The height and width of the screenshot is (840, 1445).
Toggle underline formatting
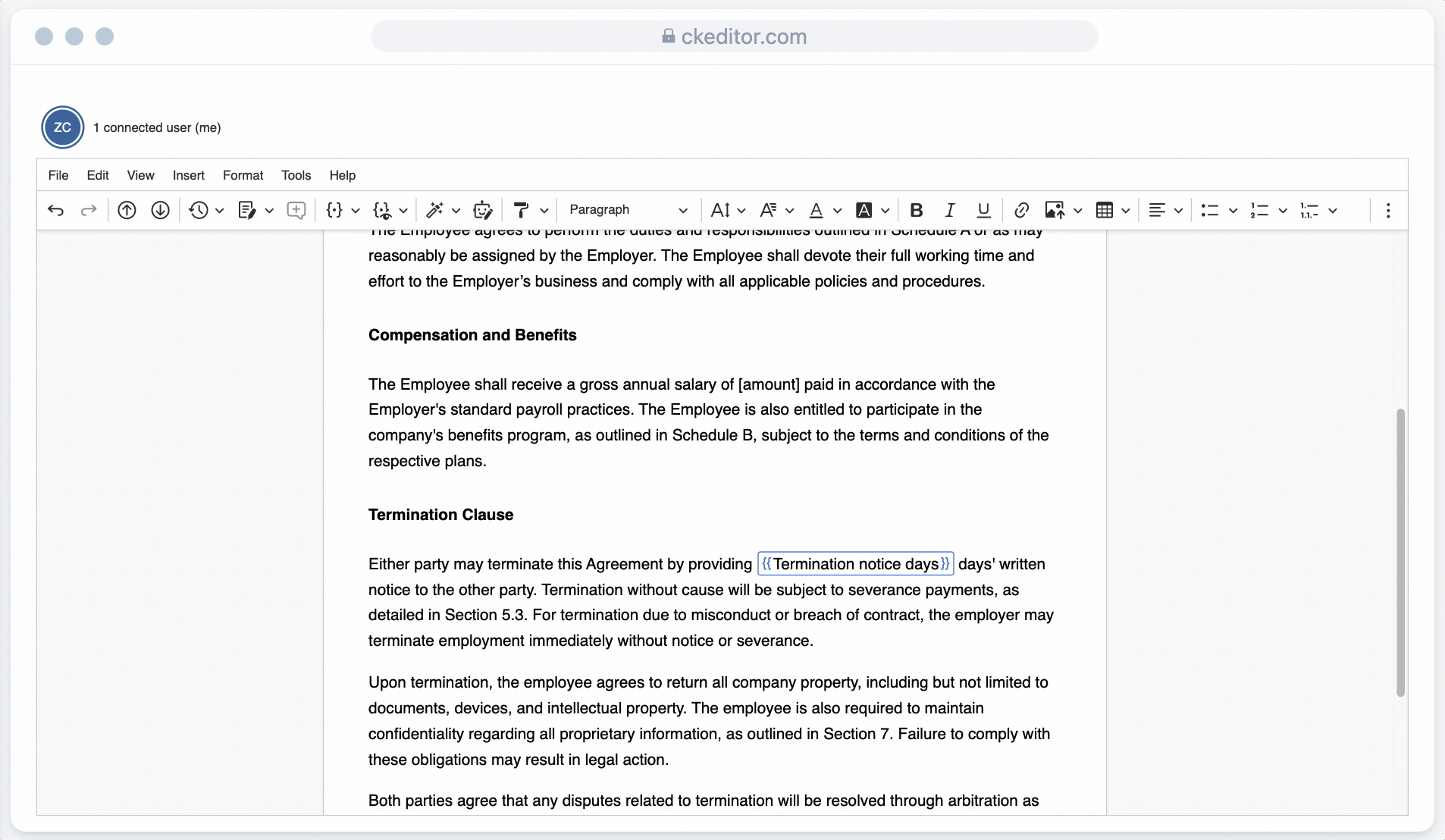pos(983,210)
